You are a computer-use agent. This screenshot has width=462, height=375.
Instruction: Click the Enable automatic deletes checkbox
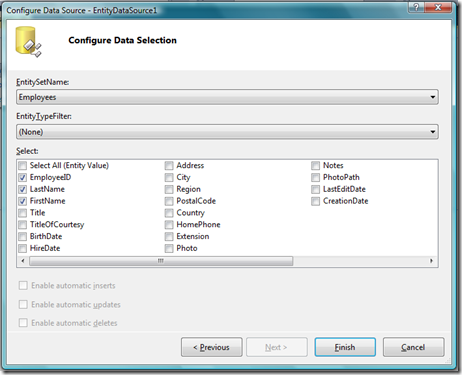click(x=23, y=323)
